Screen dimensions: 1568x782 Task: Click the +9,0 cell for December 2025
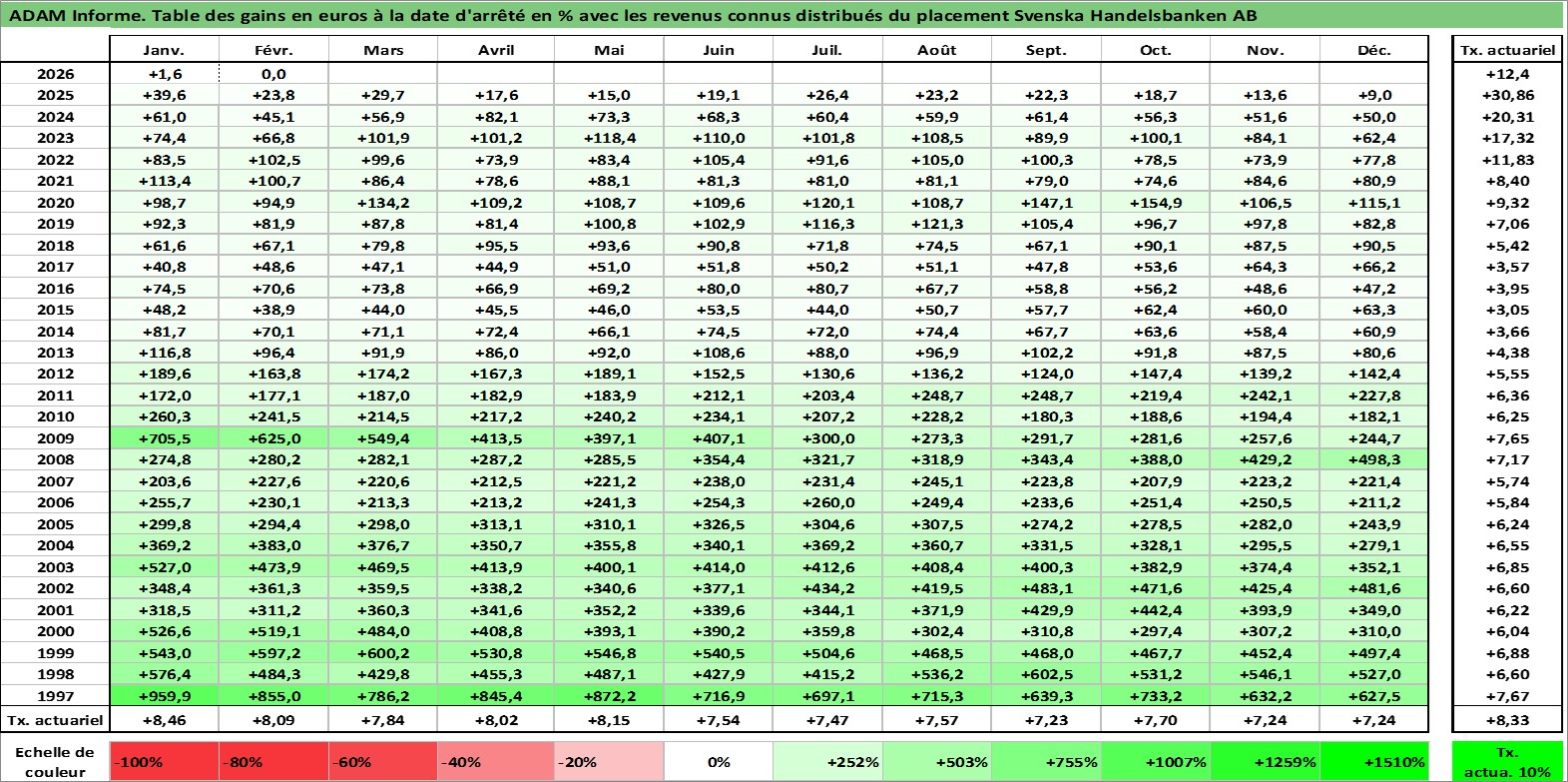coord(1374,95)
